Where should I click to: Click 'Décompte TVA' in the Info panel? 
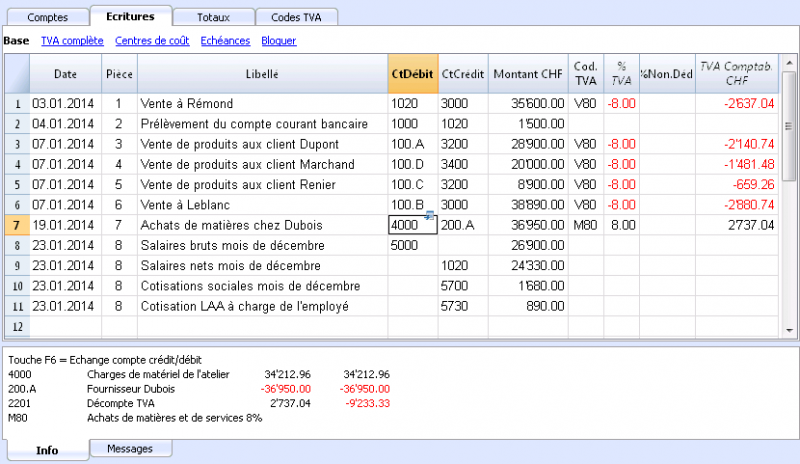[120, 403]
